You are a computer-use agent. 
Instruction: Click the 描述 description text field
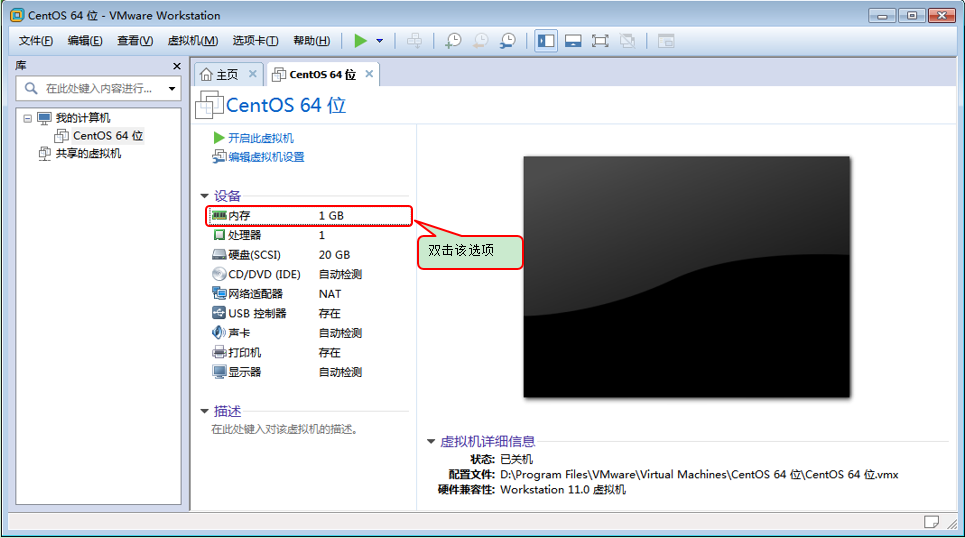point(285,430)
